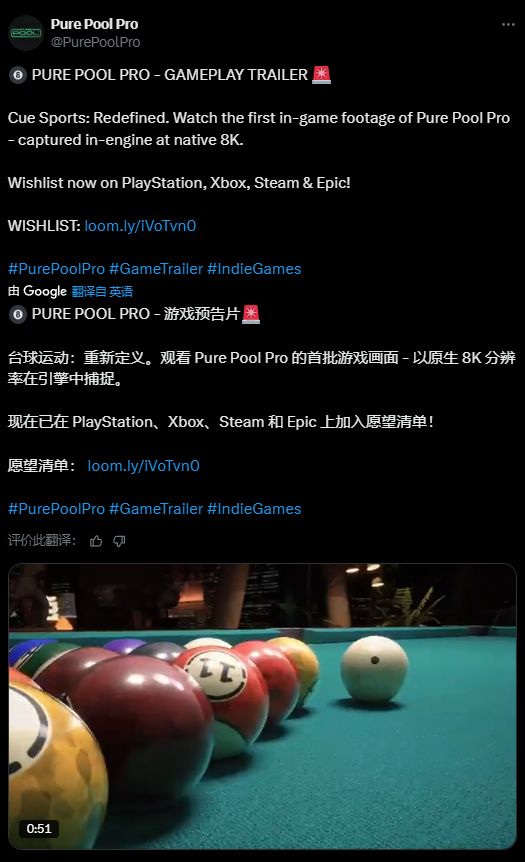Rate translation with thumbs down
Viewport: 525px width, 862px height.
[x=119, y=541]
